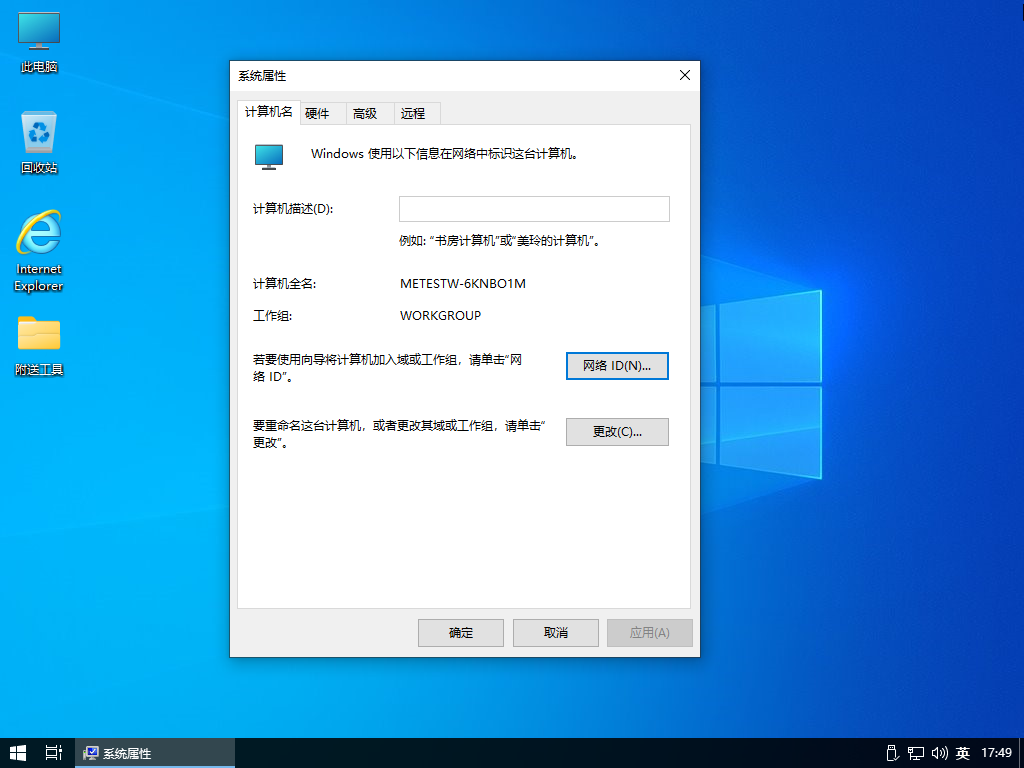The width and height of the screenshot is (1024, 768).
Task: Click the volume speaker tray icon
Action: (939, 753)
